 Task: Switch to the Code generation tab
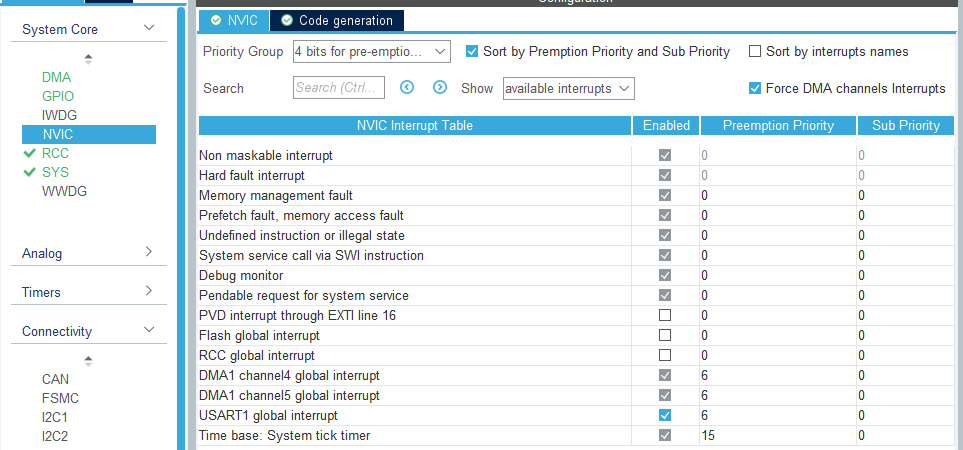[336, 20]
